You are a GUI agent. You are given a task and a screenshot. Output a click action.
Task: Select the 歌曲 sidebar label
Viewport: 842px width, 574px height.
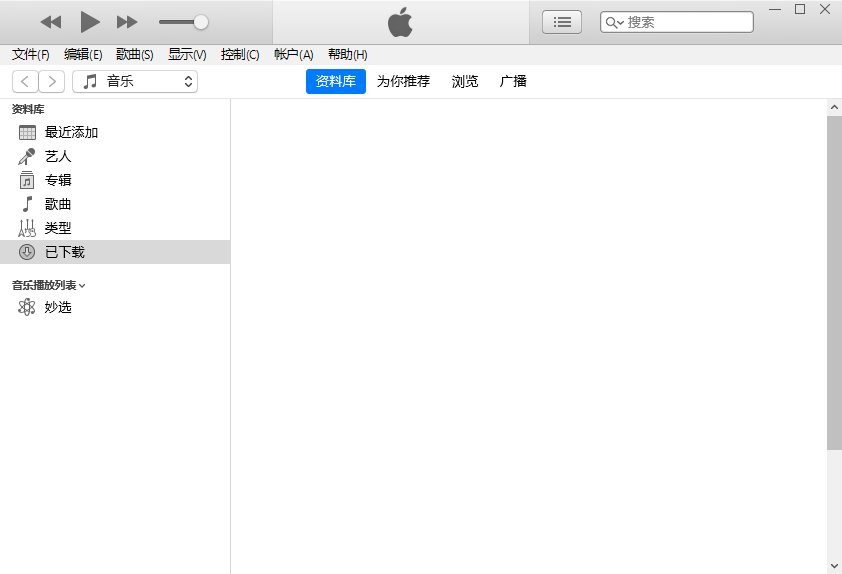point(58,204)
